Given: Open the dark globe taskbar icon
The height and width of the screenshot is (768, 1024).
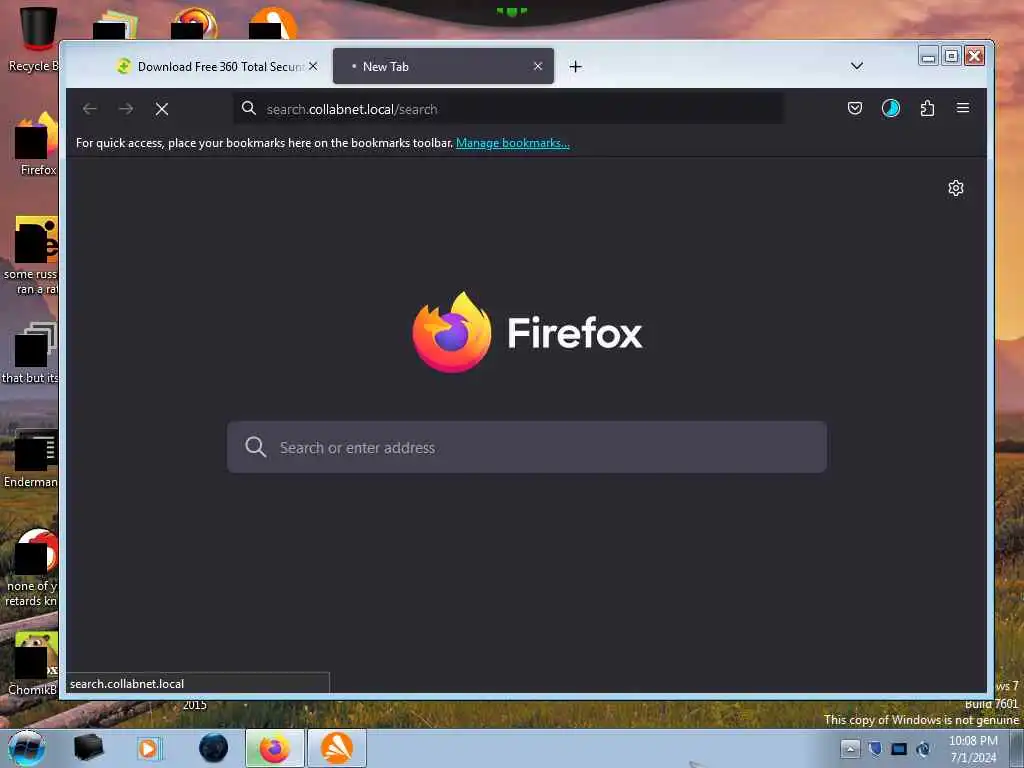Looking at the screenshot, I should (x=213, y=748).
